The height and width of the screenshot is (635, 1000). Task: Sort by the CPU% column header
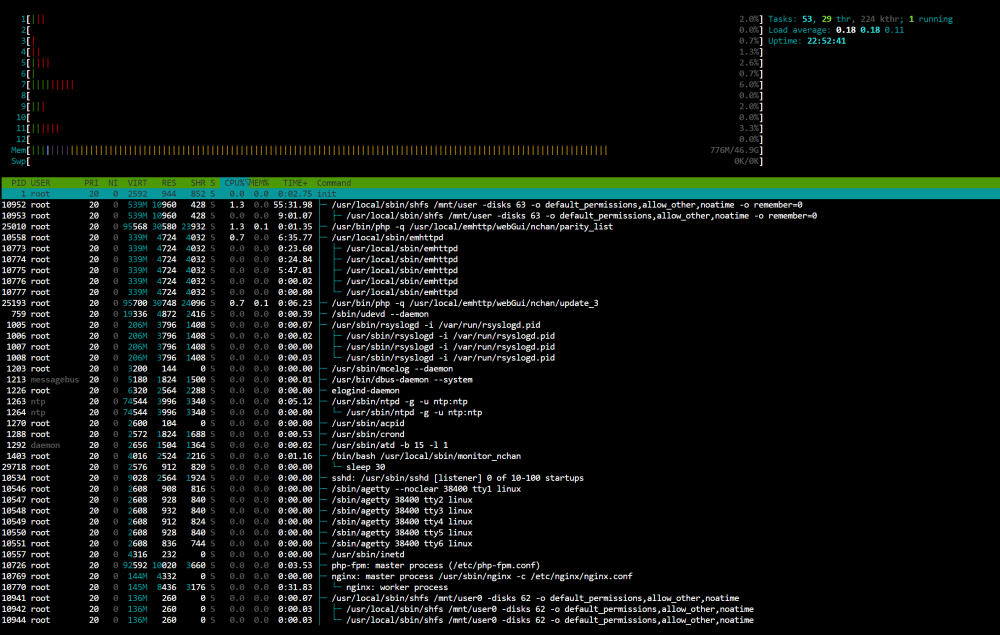tap(235, 183)
